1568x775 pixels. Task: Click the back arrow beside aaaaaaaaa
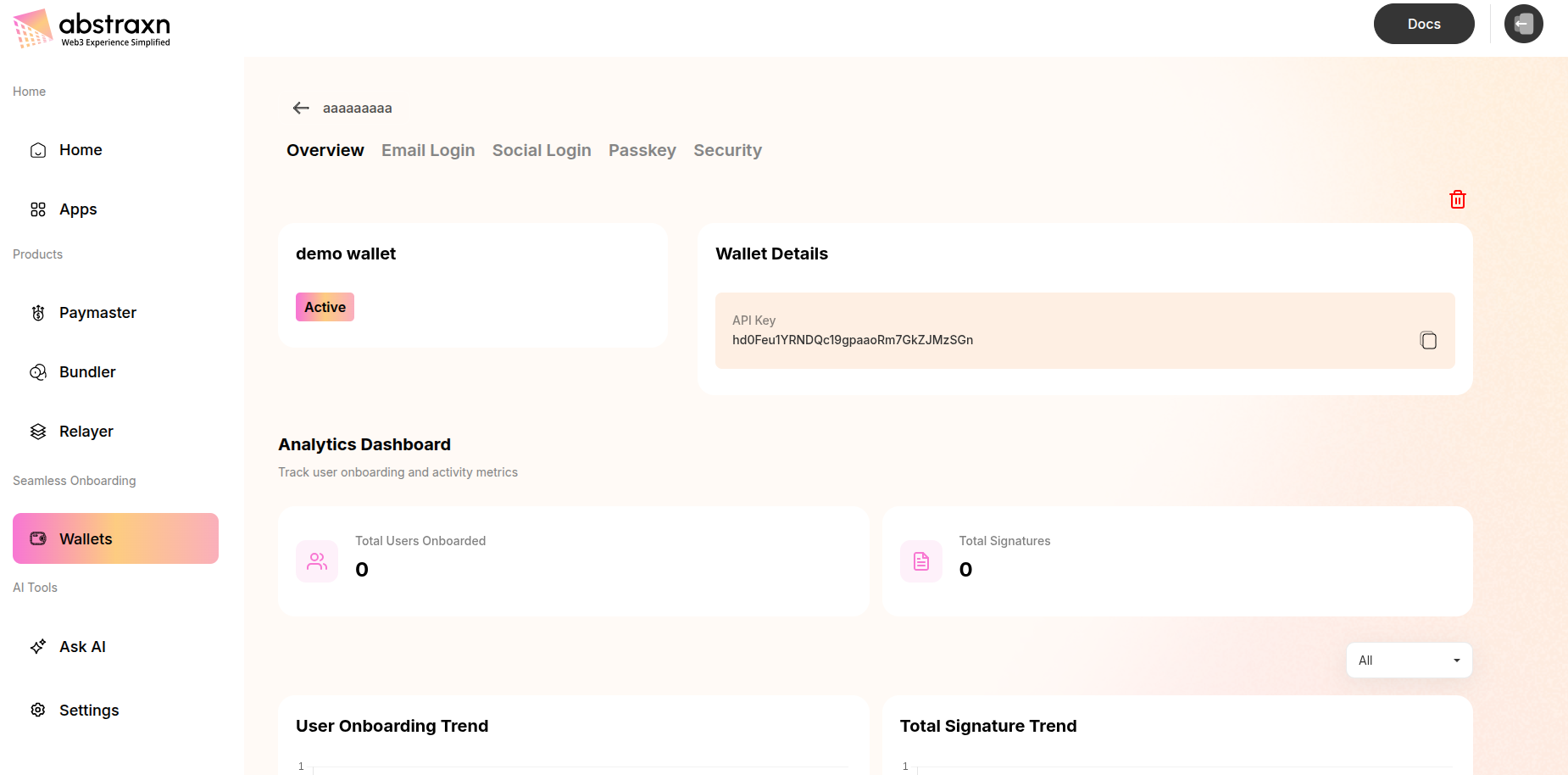301,108
